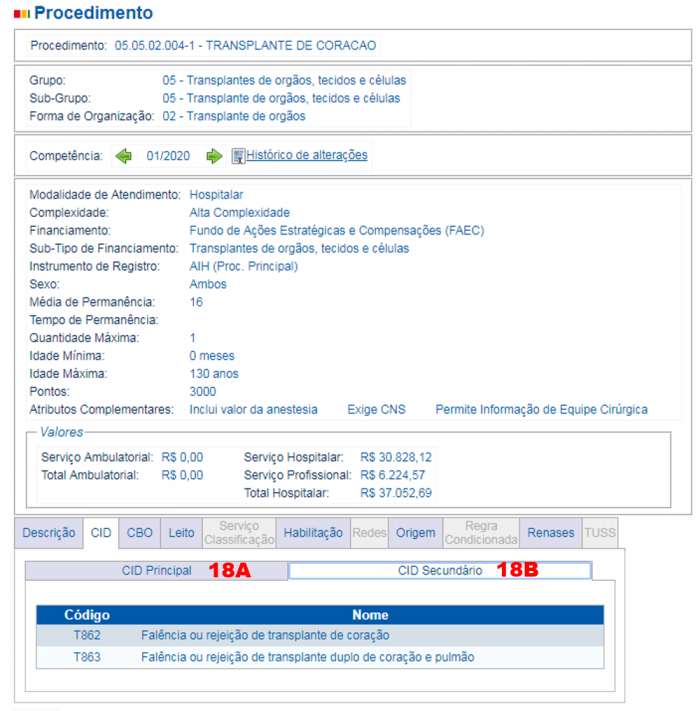Switch to the Renases tab

[x=551, y=533]
